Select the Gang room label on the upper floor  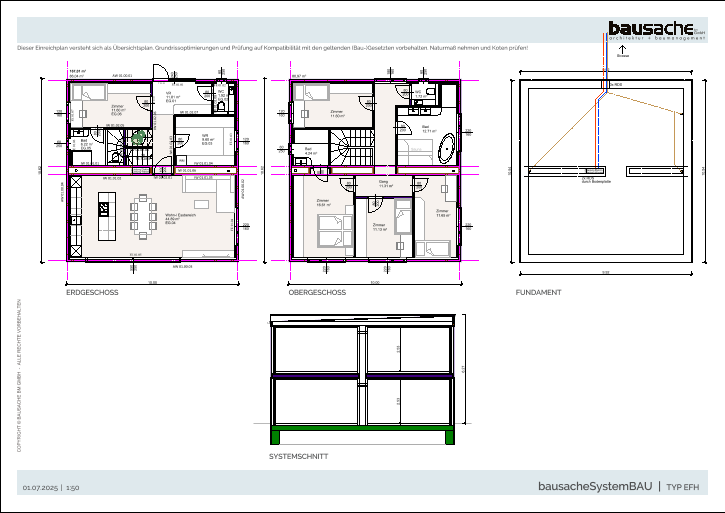point(383,184)
